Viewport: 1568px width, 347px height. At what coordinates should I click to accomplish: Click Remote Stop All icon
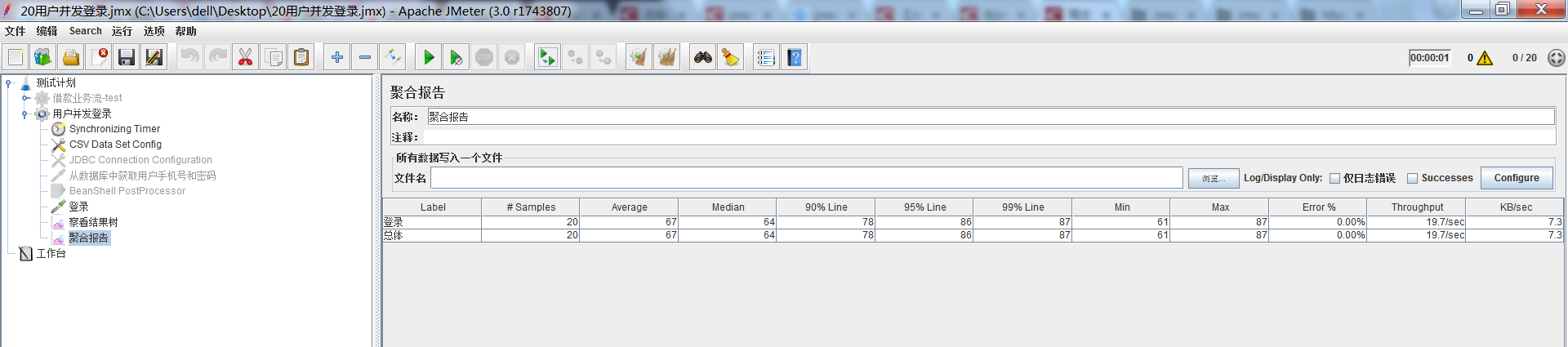pos(576,57)
